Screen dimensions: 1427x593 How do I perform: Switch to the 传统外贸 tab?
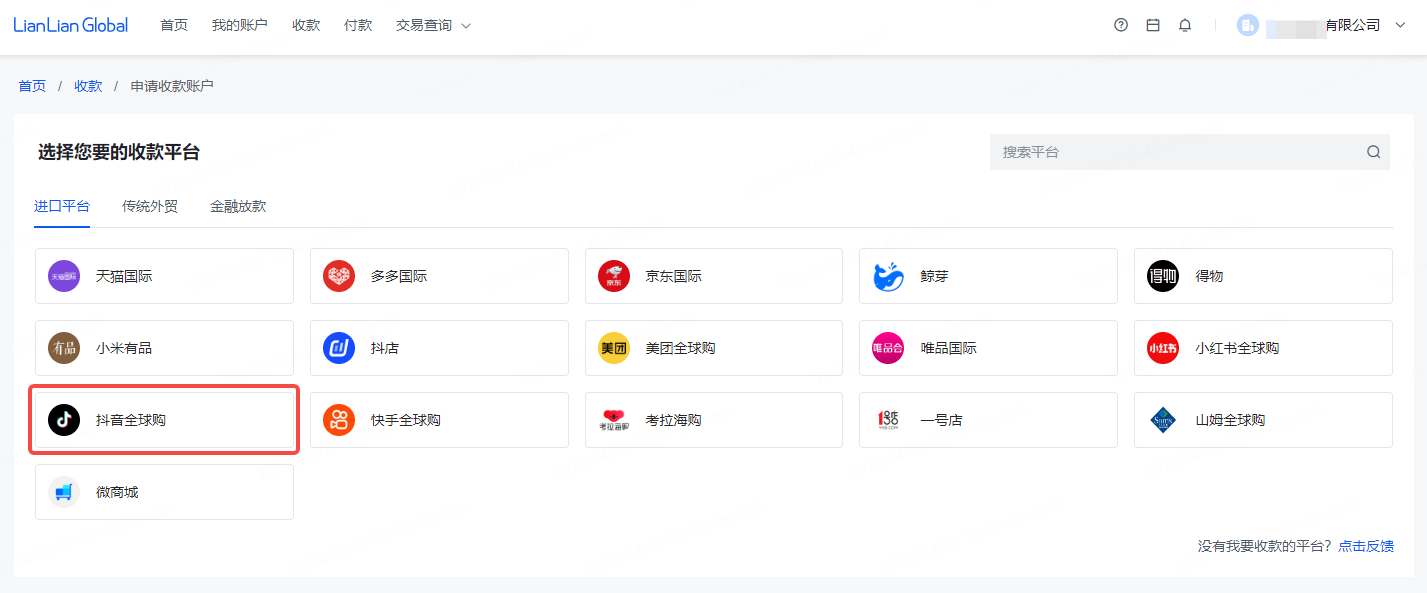(x=150, y=207)
